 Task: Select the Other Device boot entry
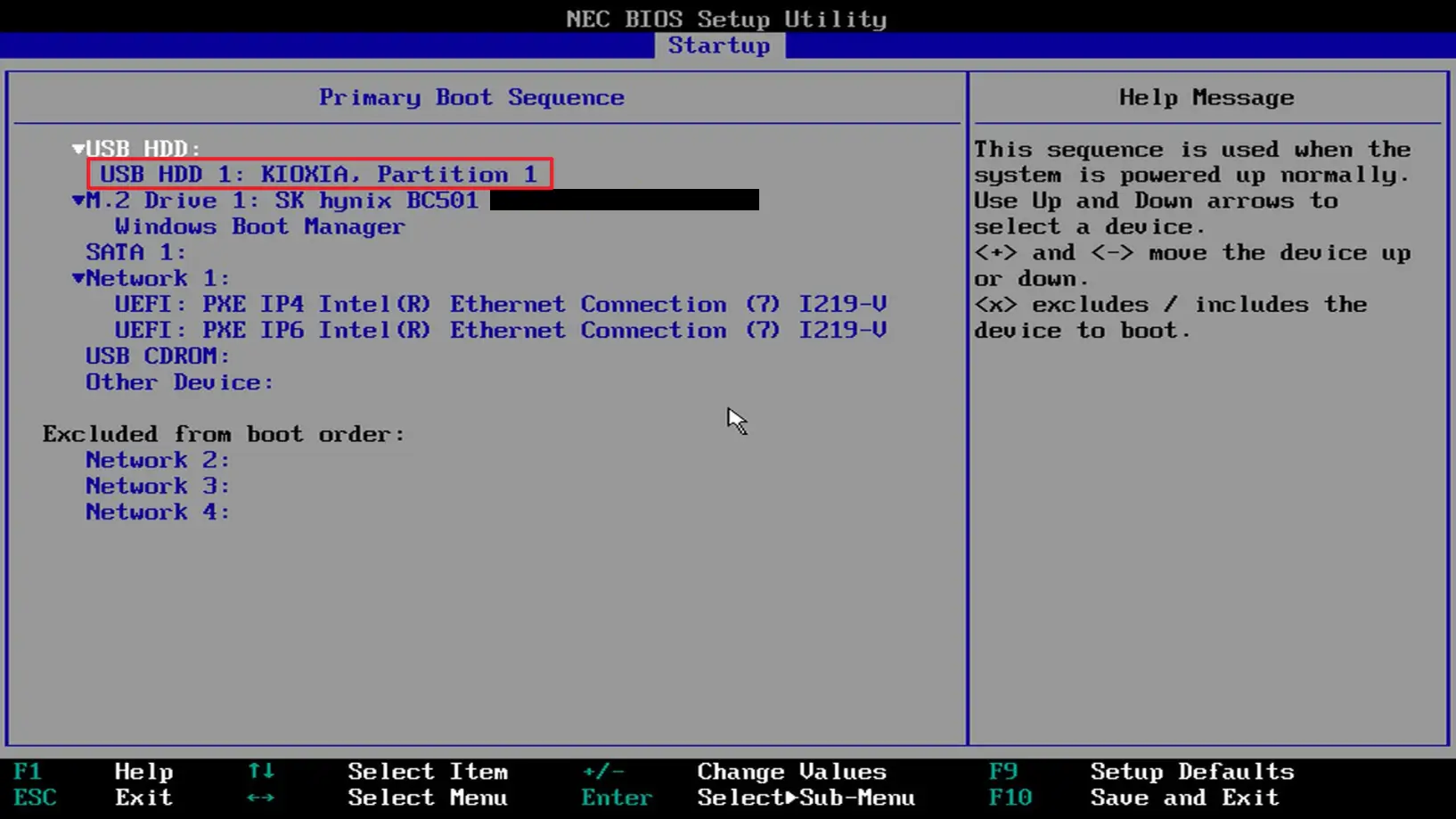[x=179, y=382]
